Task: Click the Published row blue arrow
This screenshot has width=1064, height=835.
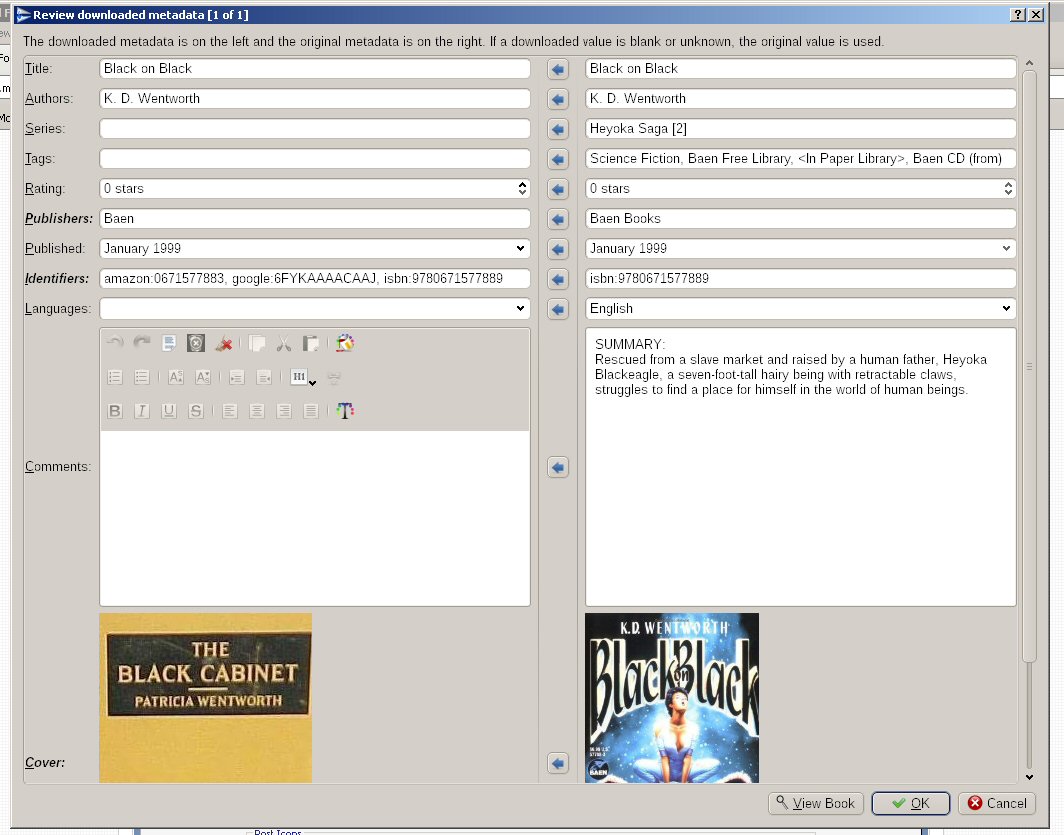Action: pos(558,249)
